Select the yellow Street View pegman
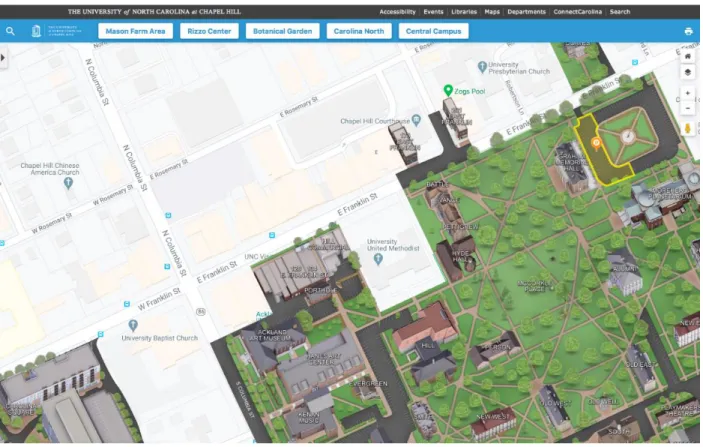 tap(687, 129)
